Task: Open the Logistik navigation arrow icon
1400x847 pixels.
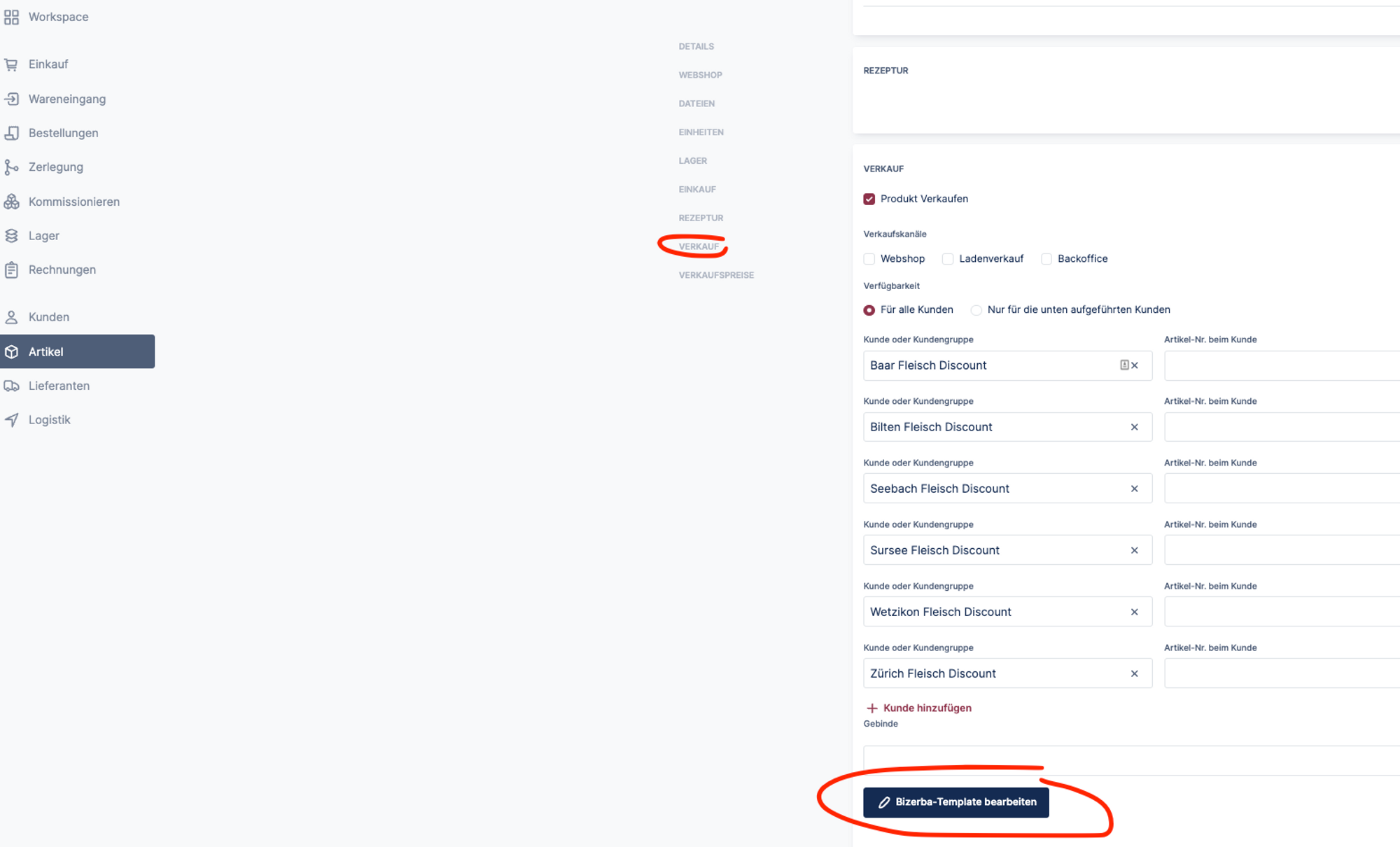Action: coord(11,420)
